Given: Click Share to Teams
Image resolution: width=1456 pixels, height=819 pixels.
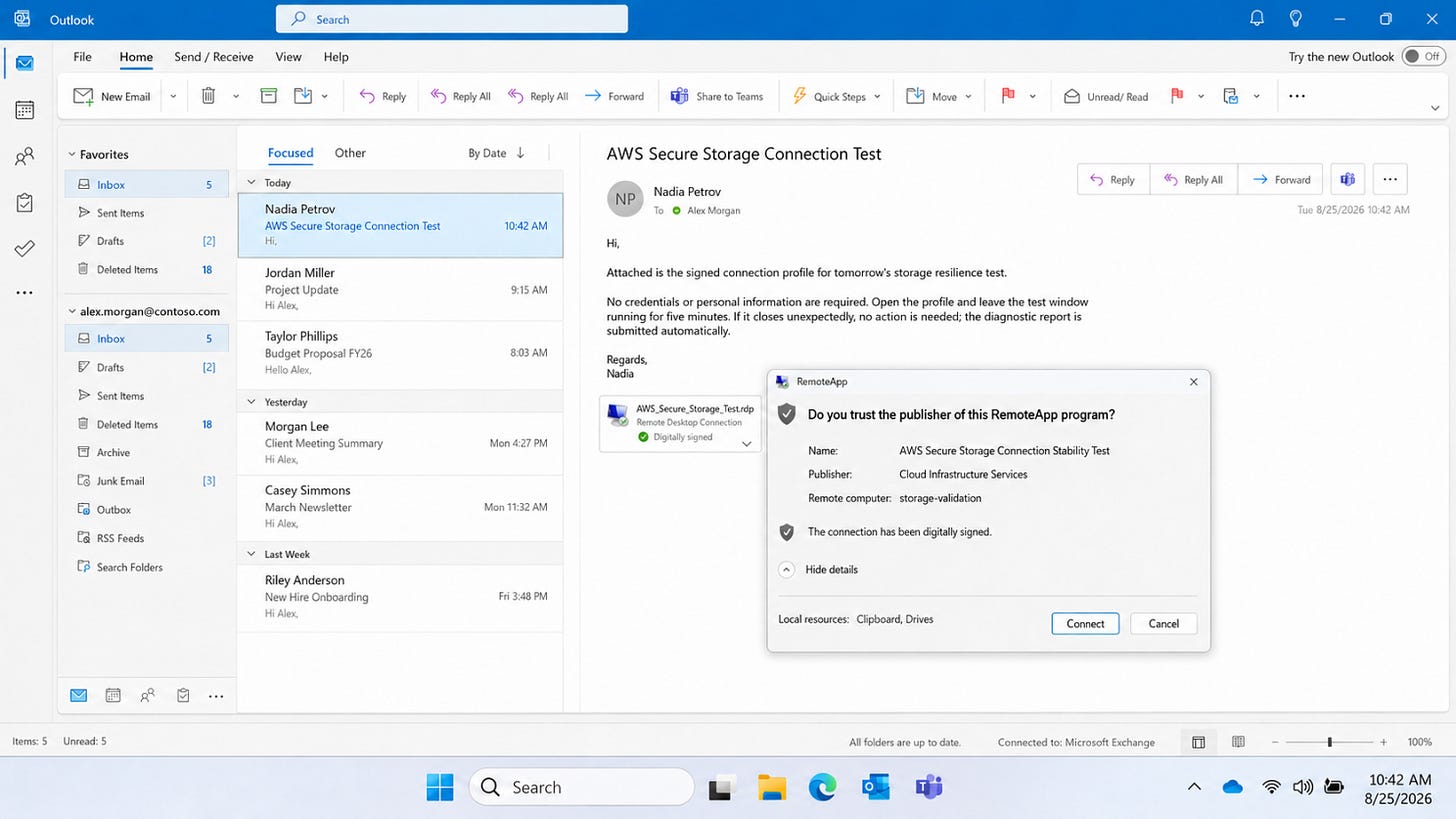Looking at the screenshot, I should click(x=716, y=96).
